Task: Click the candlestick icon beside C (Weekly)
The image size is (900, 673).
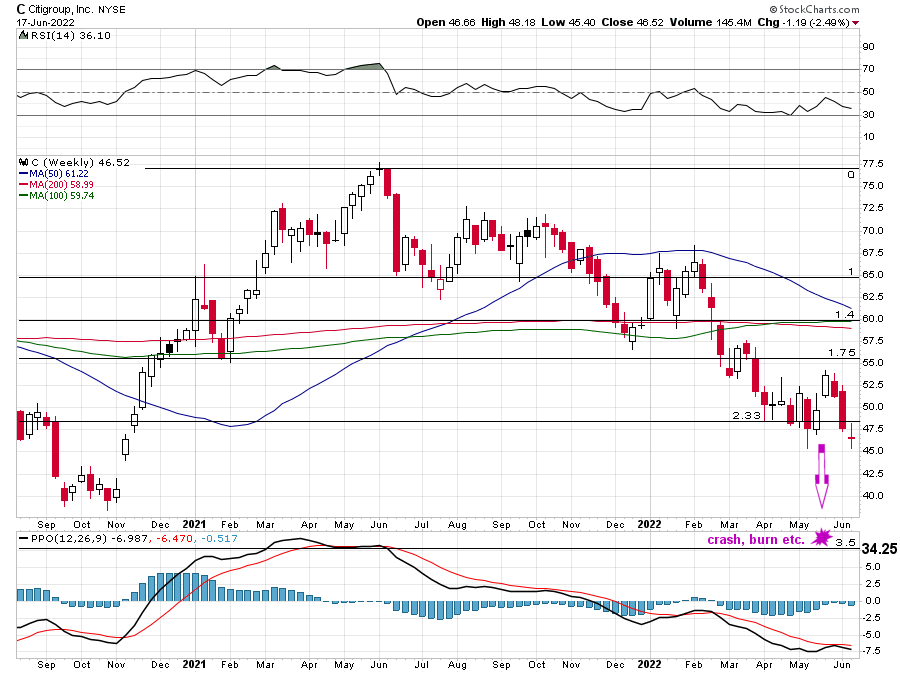Action: [24, 162]
